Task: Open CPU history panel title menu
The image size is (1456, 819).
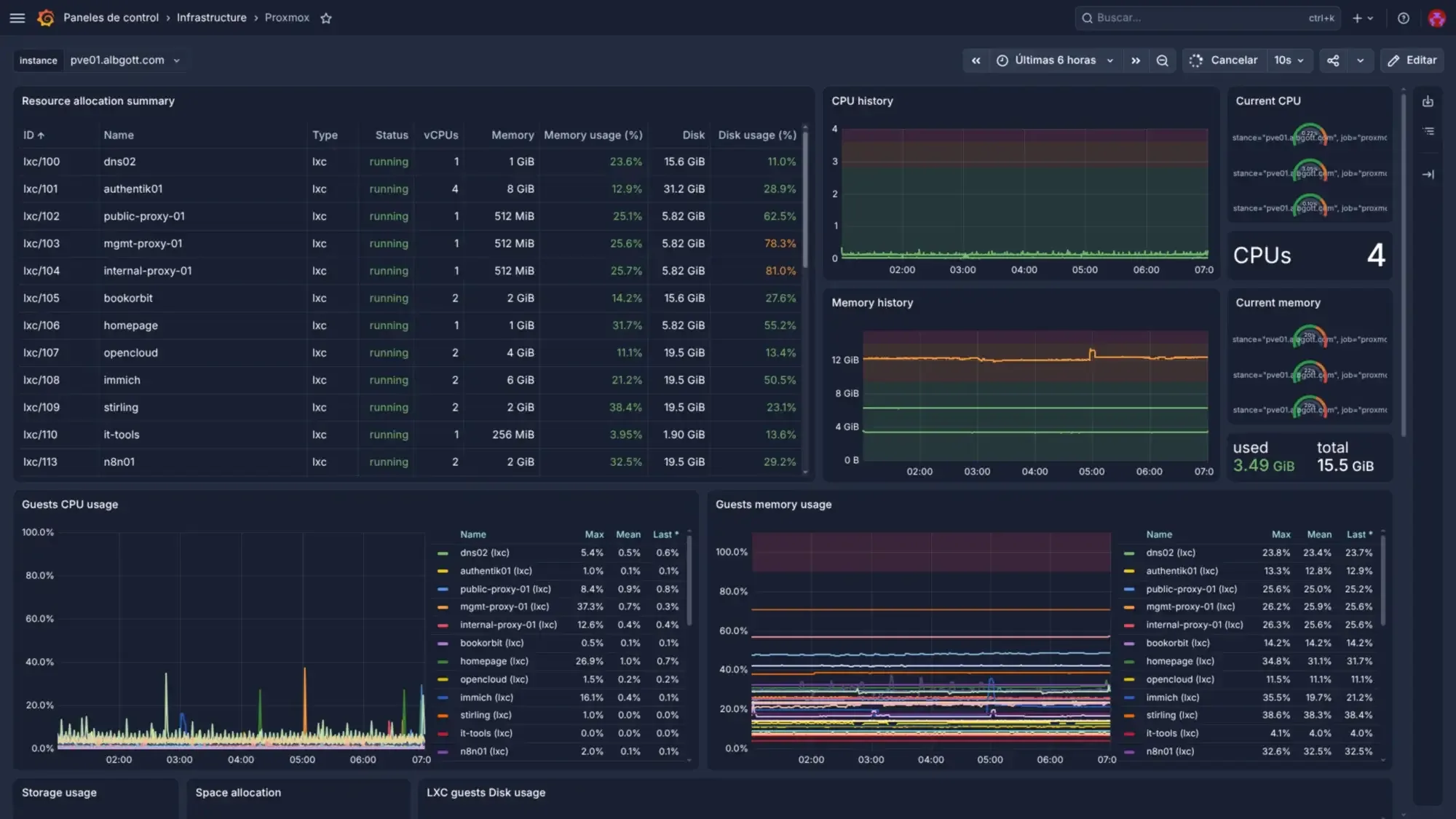Action: coord(862,101)
